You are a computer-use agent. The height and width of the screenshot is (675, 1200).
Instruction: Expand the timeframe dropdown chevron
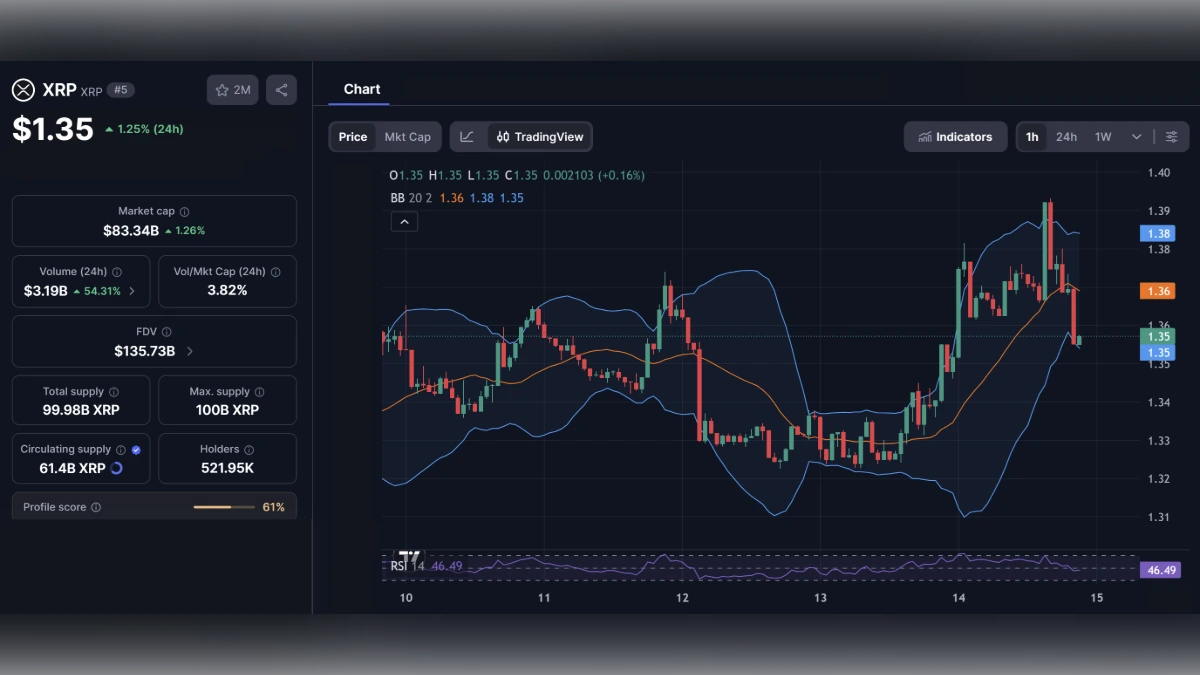pos(1134,136)
